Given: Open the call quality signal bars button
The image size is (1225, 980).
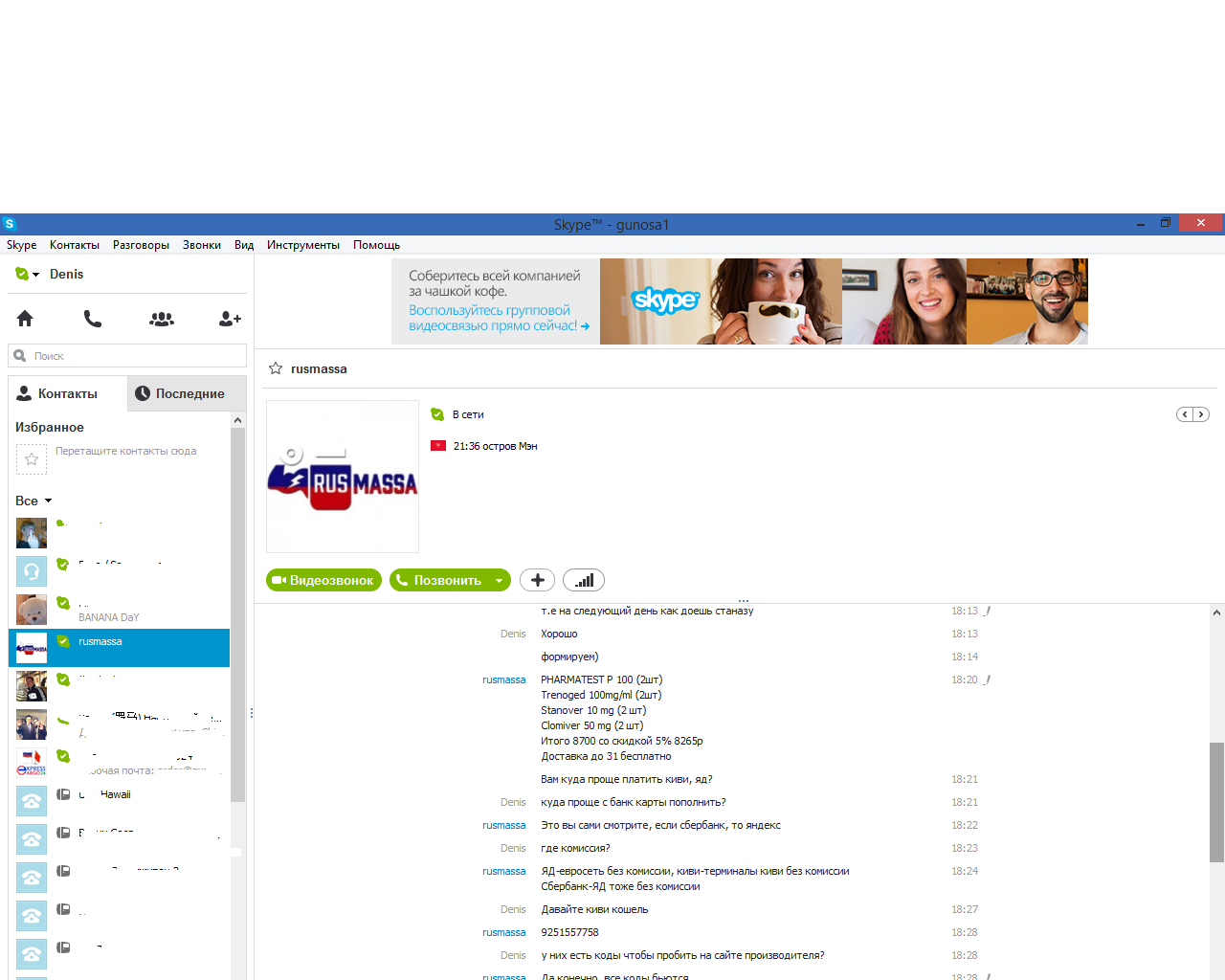Looking at the screenshot, I should (584, 580).
